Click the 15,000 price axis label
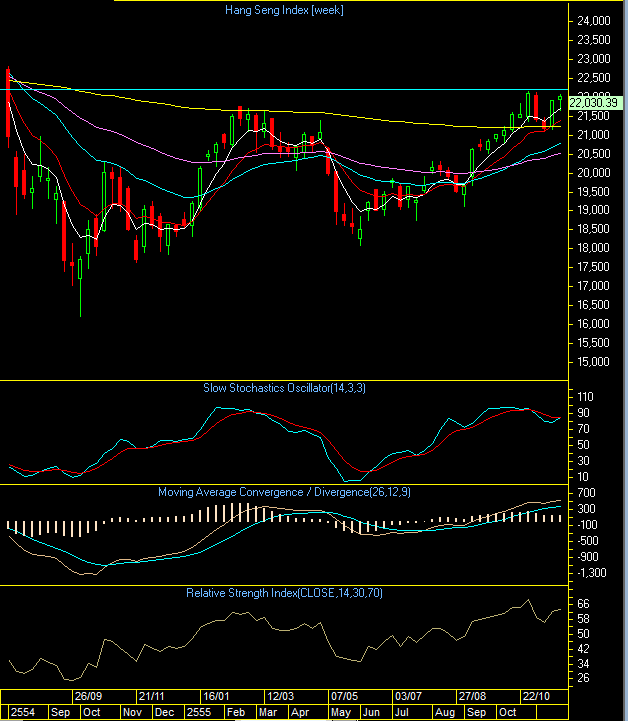The image size is (628, 721). click(596, 362)
